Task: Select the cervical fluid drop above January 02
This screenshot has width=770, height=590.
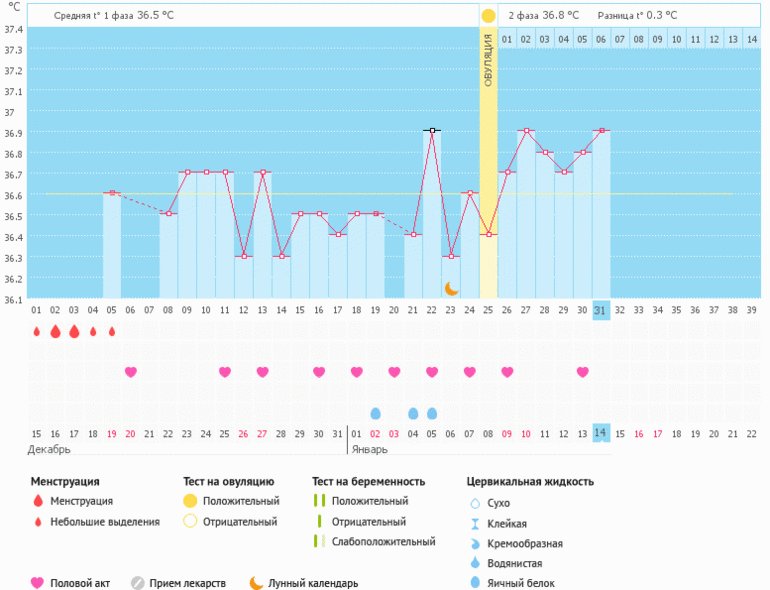Action: point(376,413)
